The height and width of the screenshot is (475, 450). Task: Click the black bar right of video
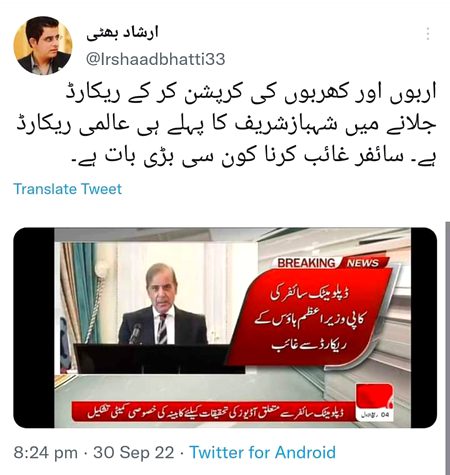coord(424,327)
